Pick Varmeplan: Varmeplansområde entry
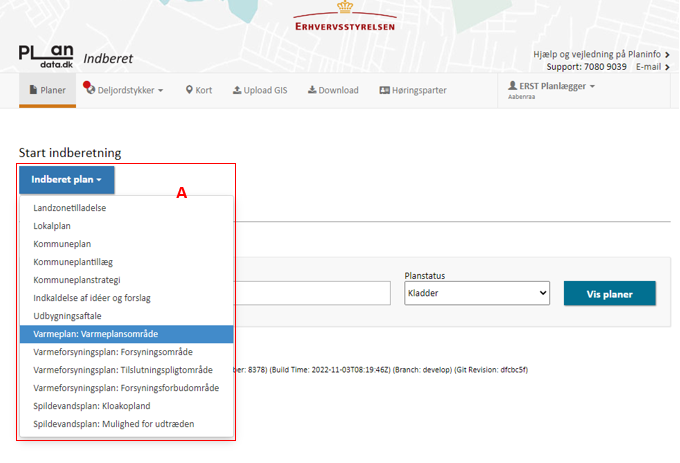Image resolution: width=680 pixels, height=463 pixels. pyautogui.click(x=95, y=334)
